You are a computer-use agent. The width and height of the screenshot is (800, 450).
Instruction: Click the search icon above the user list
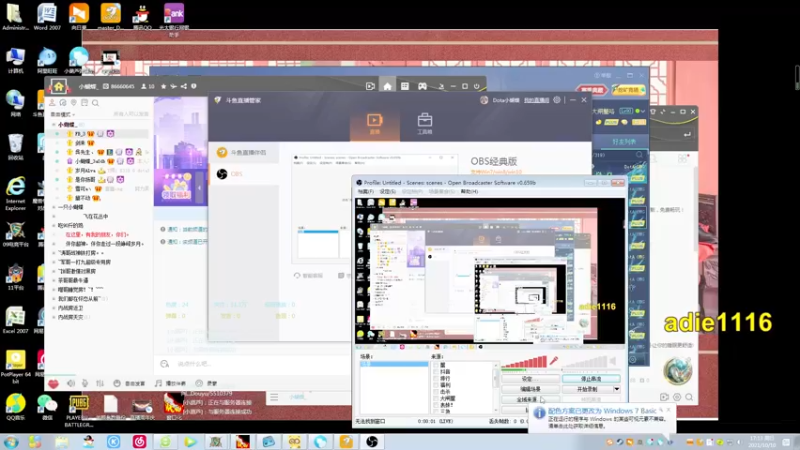pos(95,103)
